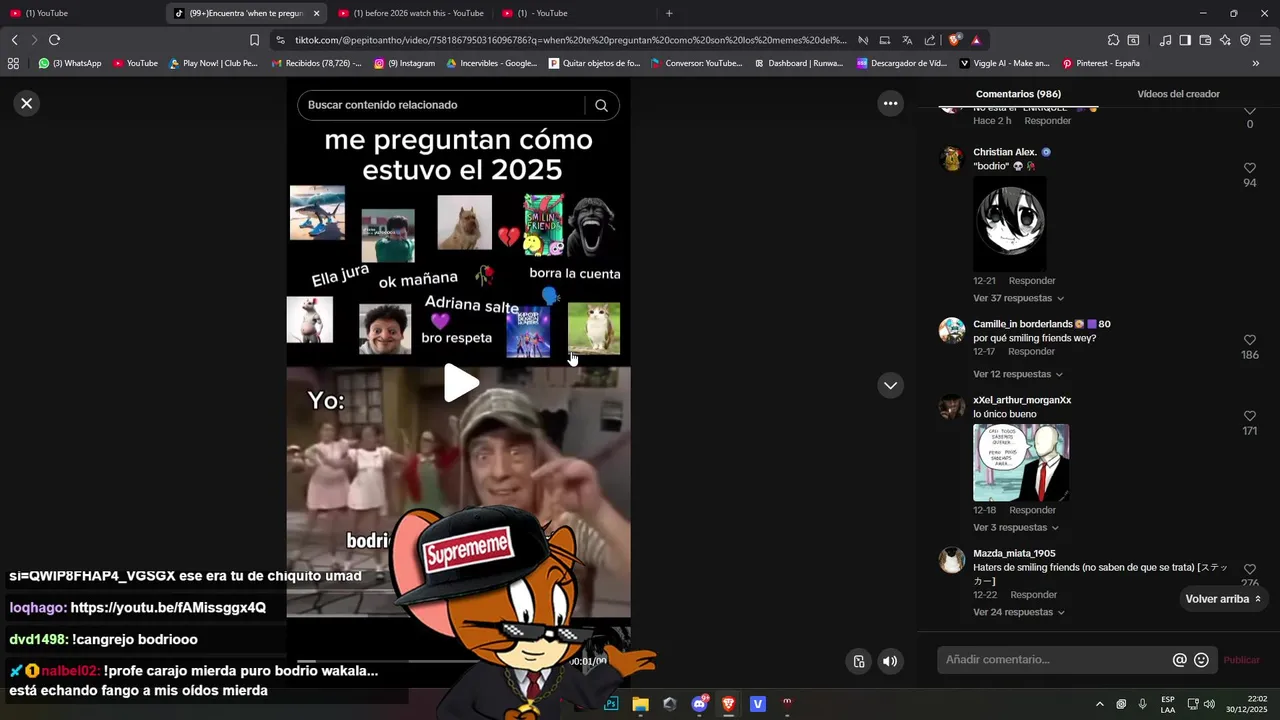Go back in browser history
This screenshot has width=1280, height=720.
click(x=14, y=40)
